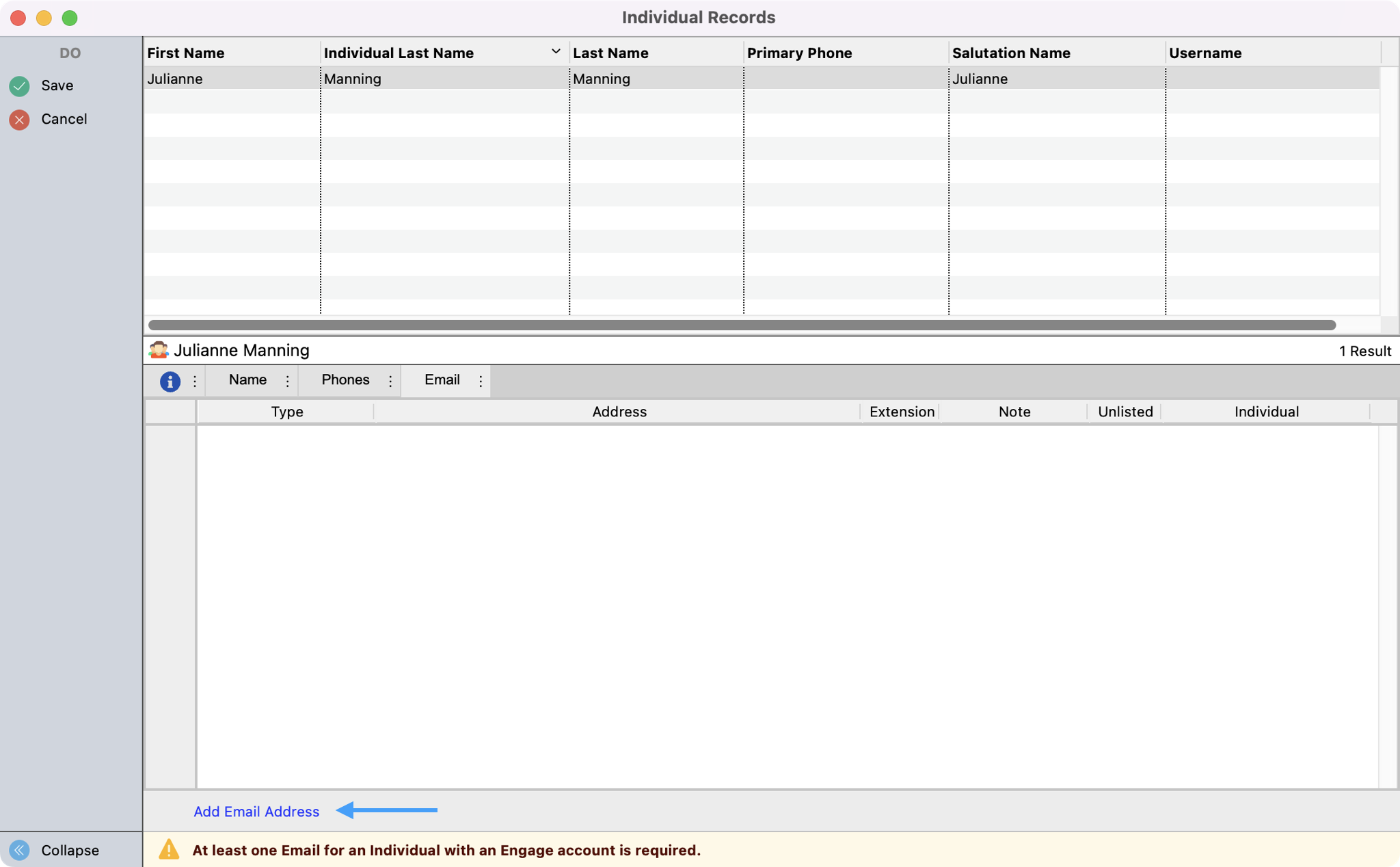This screenshot has width=1400, height=867.
Task: Click the red Cancel X icon
Action: click(x=19, y=120)
